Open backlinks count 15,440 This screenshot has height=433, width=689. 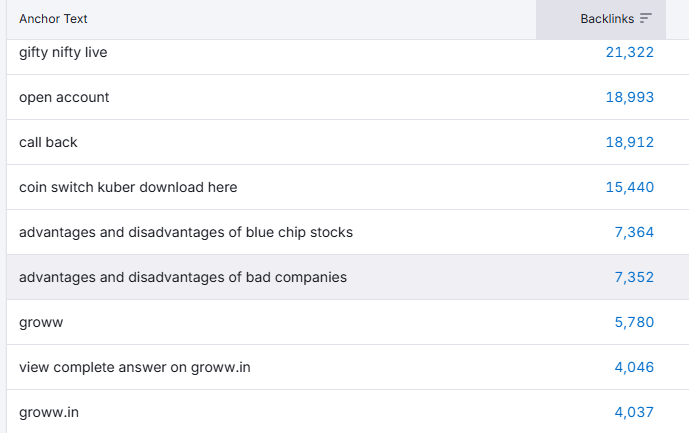point(630,187)
